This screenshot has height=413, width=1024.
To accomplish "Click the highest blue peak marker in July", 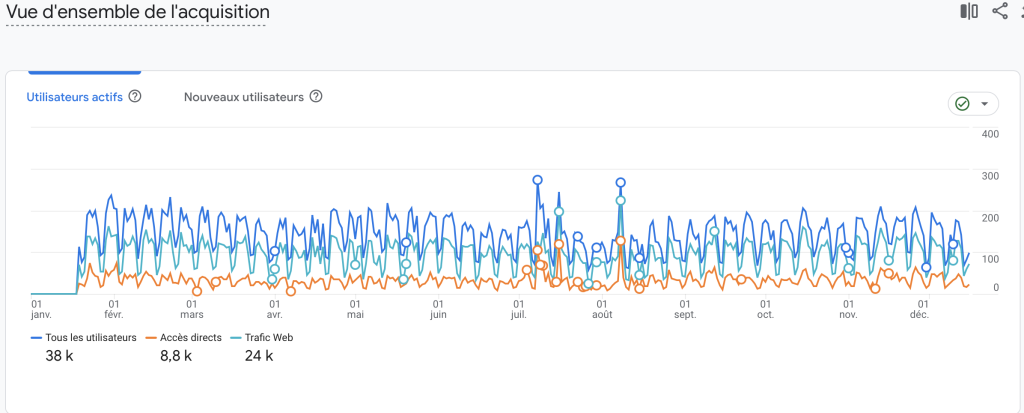I will pos(538,180).
